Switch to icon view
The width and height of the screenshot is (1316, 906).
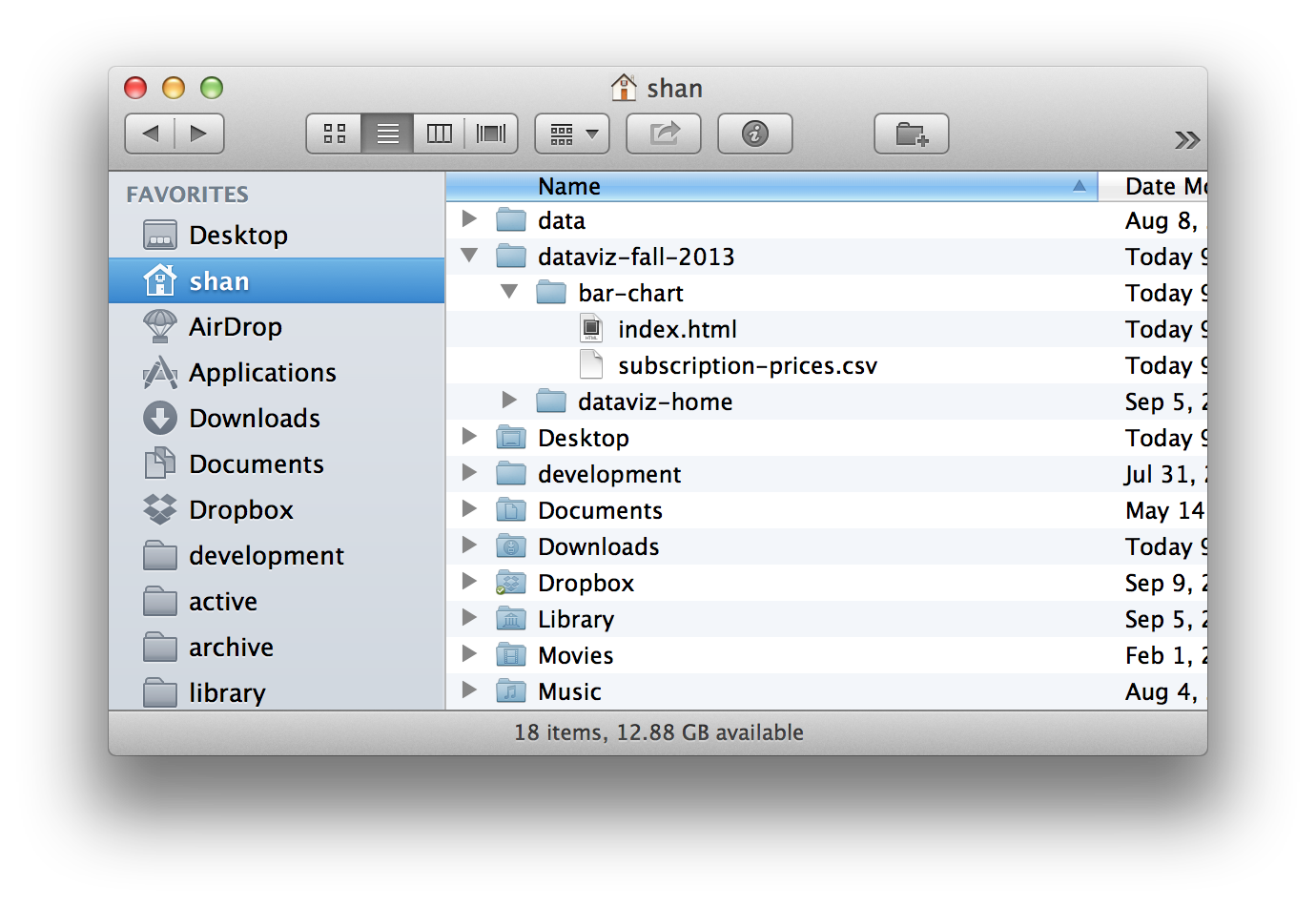[334, 134]
